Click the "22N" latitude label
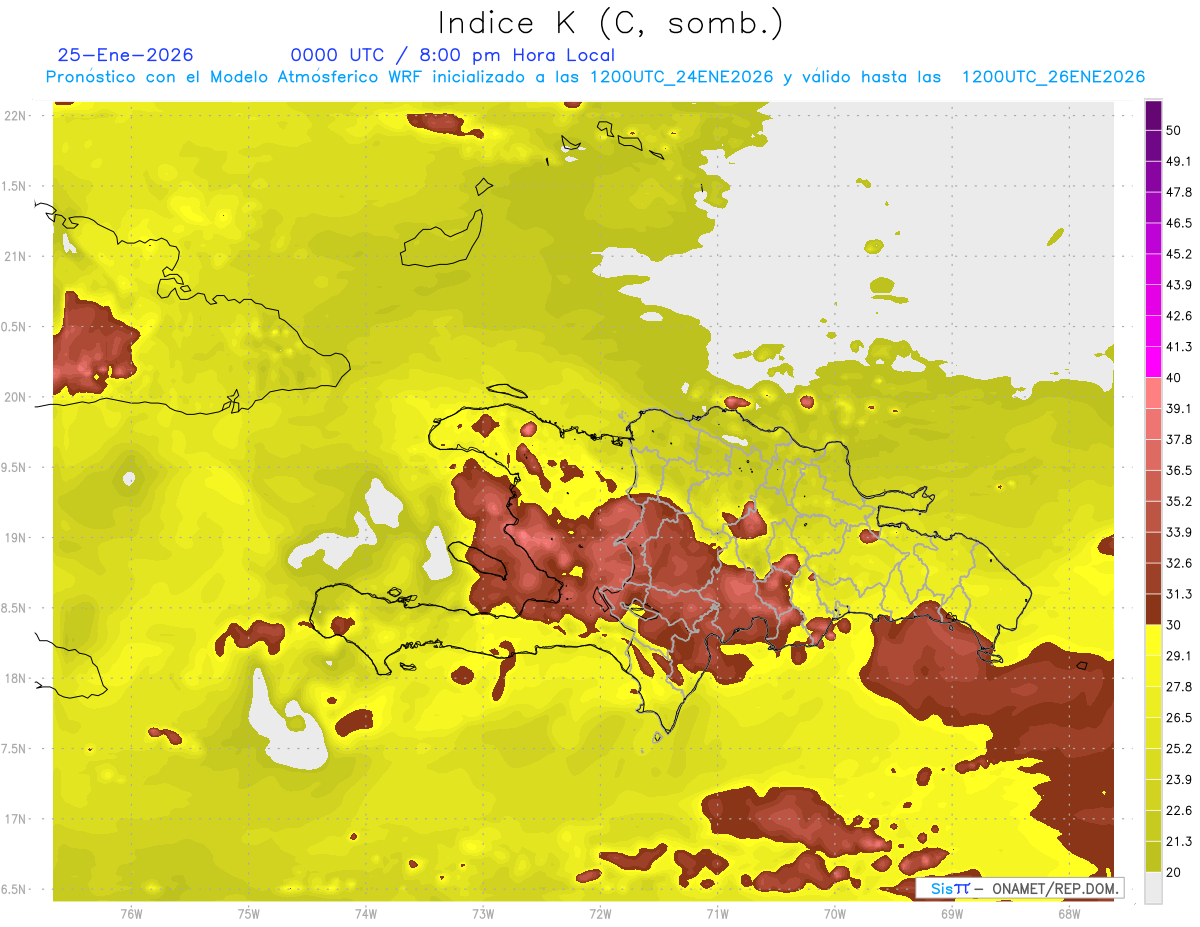Viewport: 1200px width, 927px height. 16,116
